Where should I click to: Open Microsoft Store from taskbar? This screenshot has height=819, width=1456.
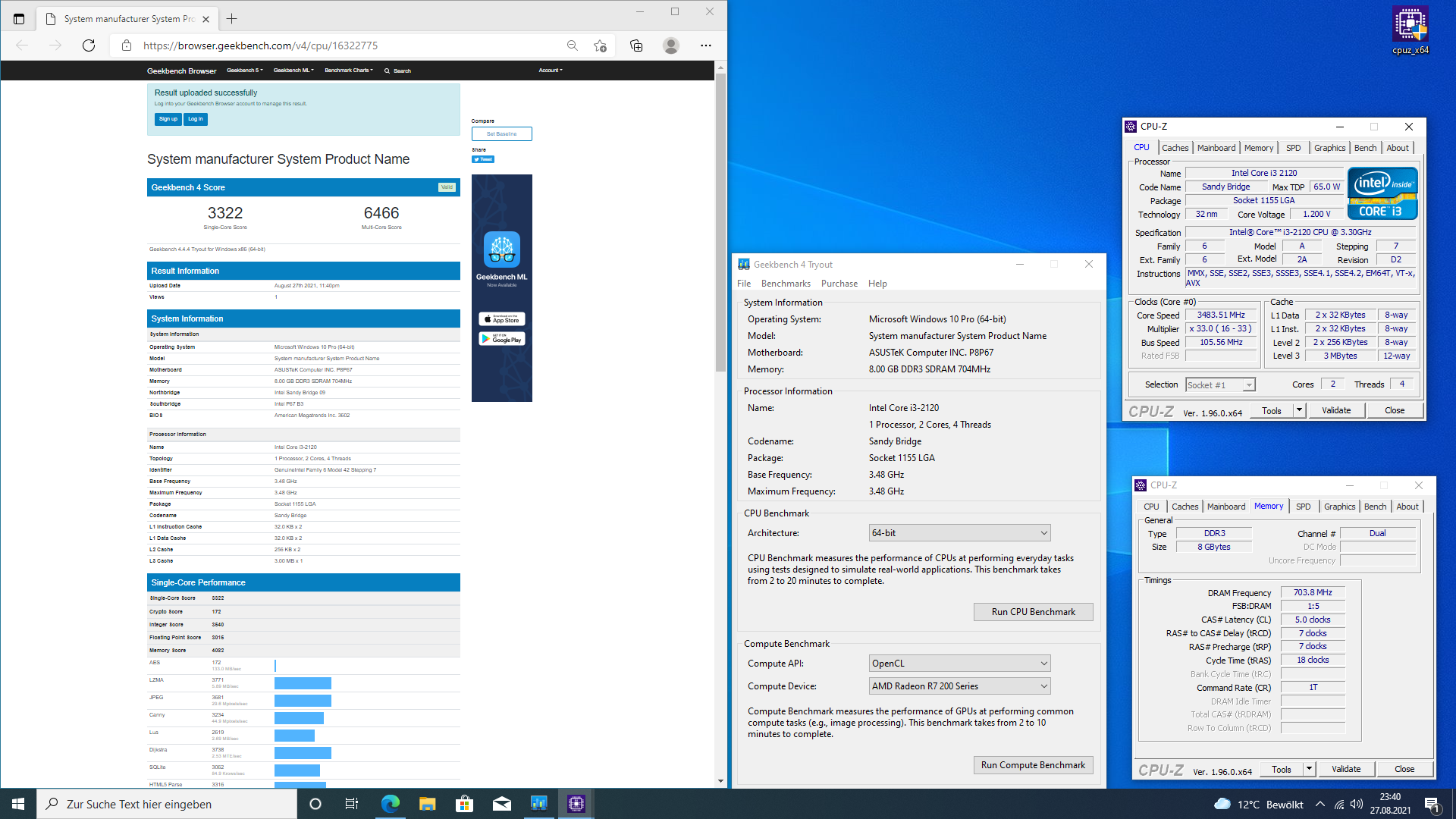(x=464, y=804)
